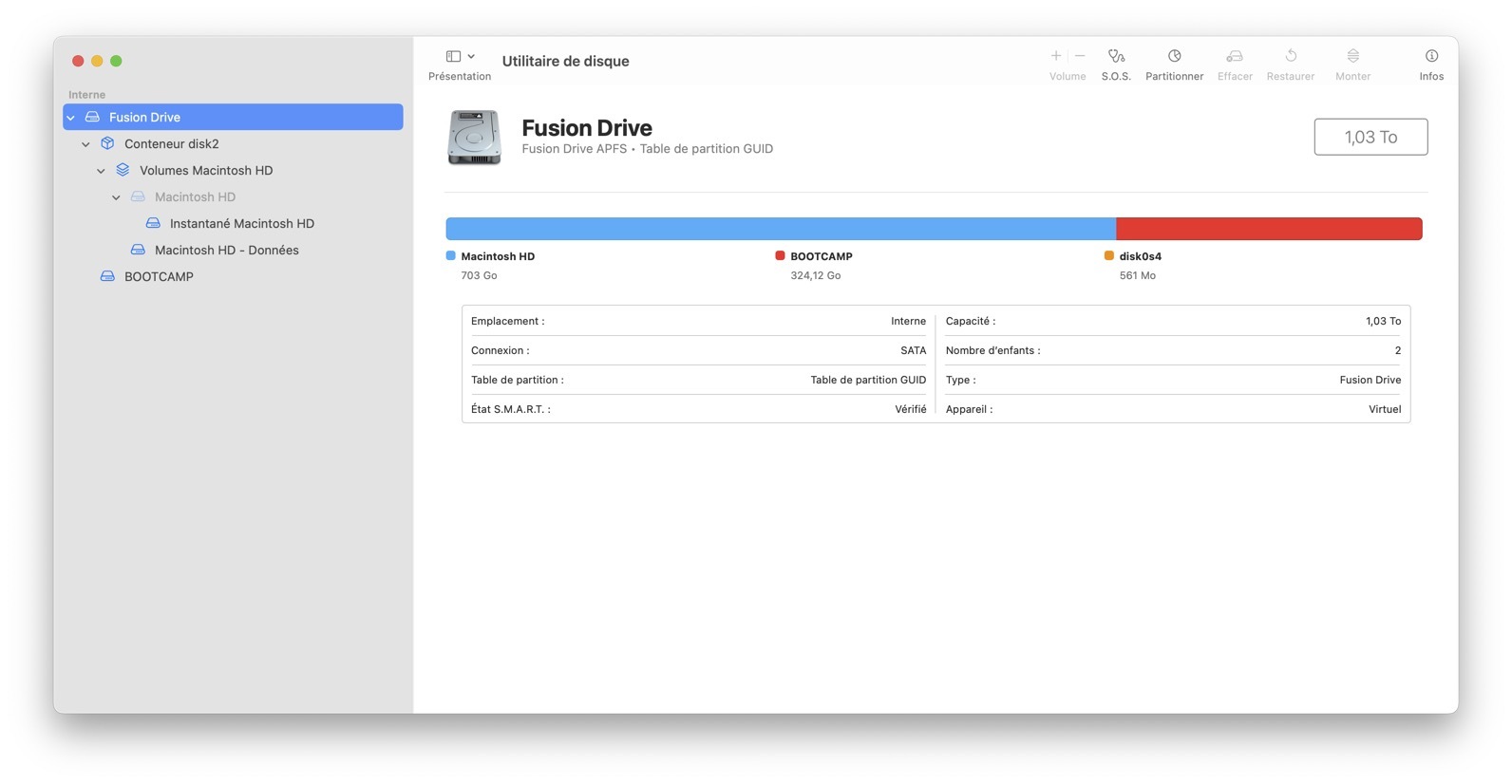This screenshot has width=1512, height=784.
Task: Click the S.O.S. toolbar label
Action: click(1116, 77)
